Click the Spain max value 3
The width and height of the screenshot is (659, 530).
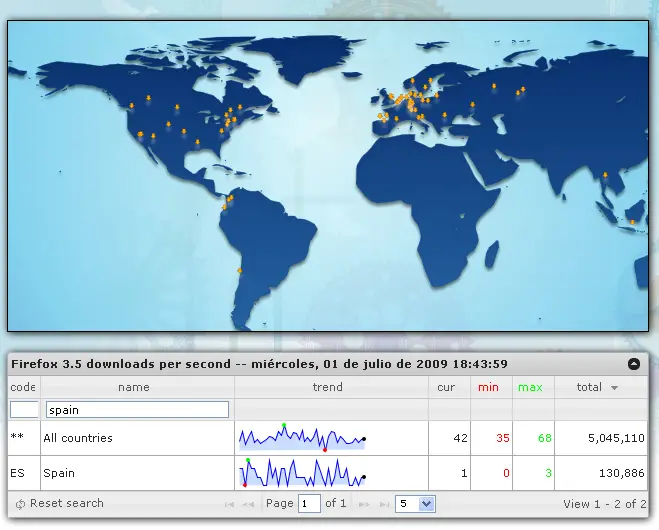[x=548, y=473]
